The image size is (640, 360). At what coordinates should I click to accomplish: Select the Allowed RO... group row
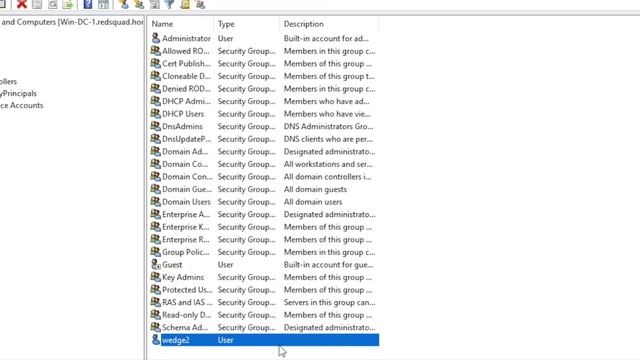(x=264, y=51)
